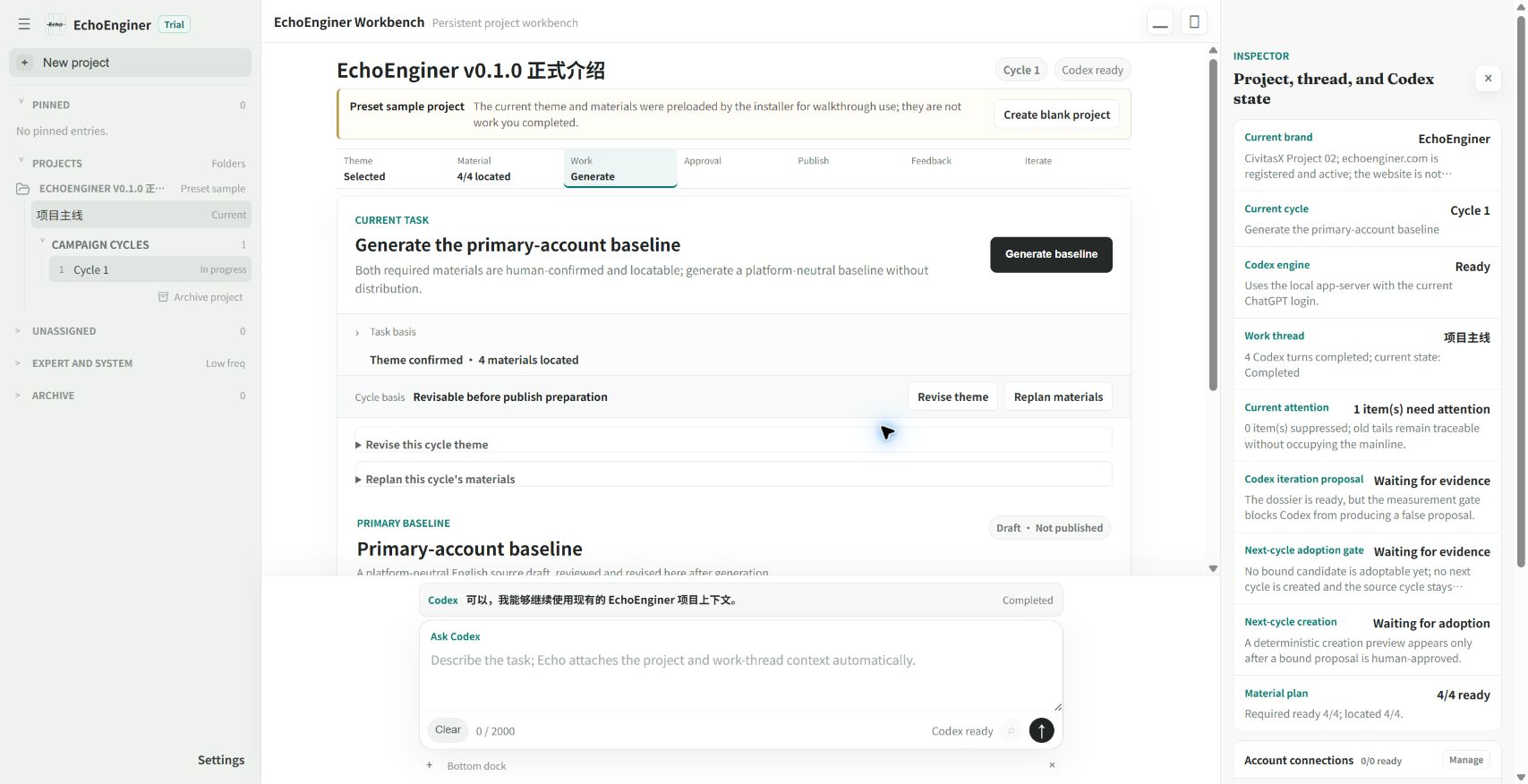Collapse the CAMPAIGN CYCLES group
The width and height of the screenshot is (1528, 784).
point(41,243)
